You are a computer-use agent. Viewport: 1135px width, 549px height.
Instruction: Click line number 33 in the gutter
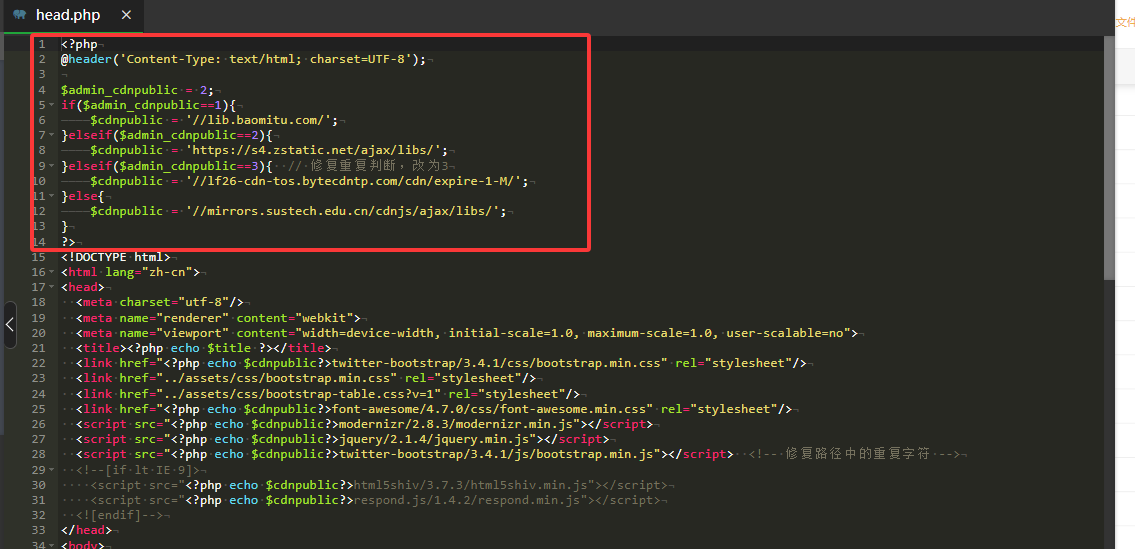(x=39, y=531)
